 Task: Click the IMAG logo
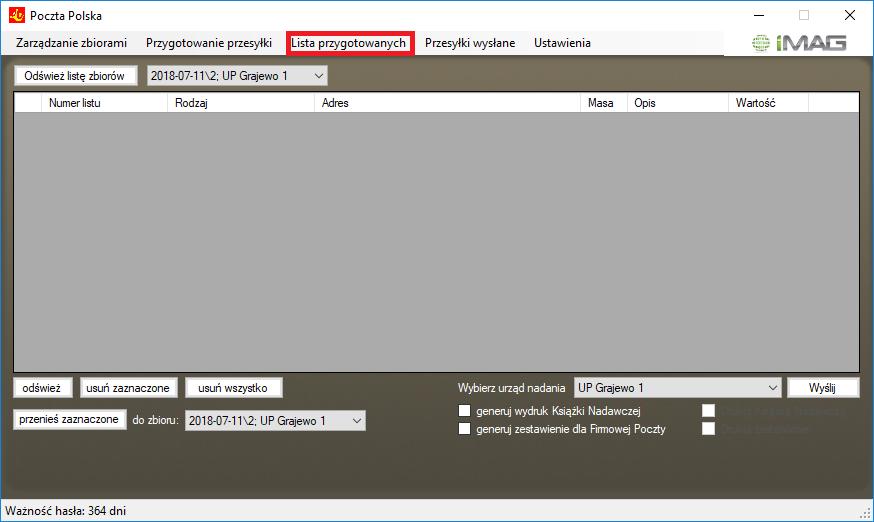799,43
